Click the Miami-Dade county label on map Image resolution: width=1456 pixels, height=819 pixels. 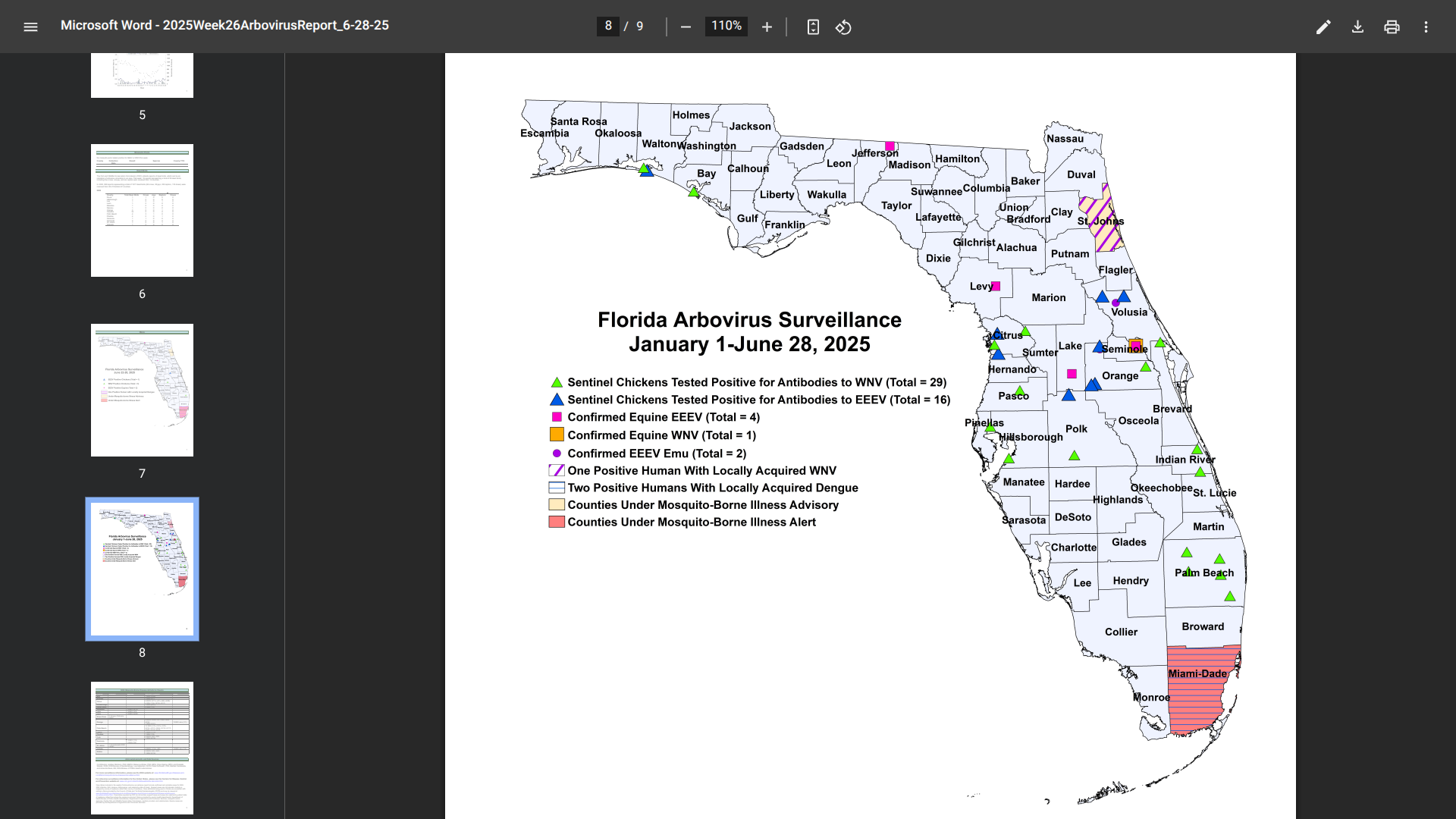click(x=1197, y=673)
